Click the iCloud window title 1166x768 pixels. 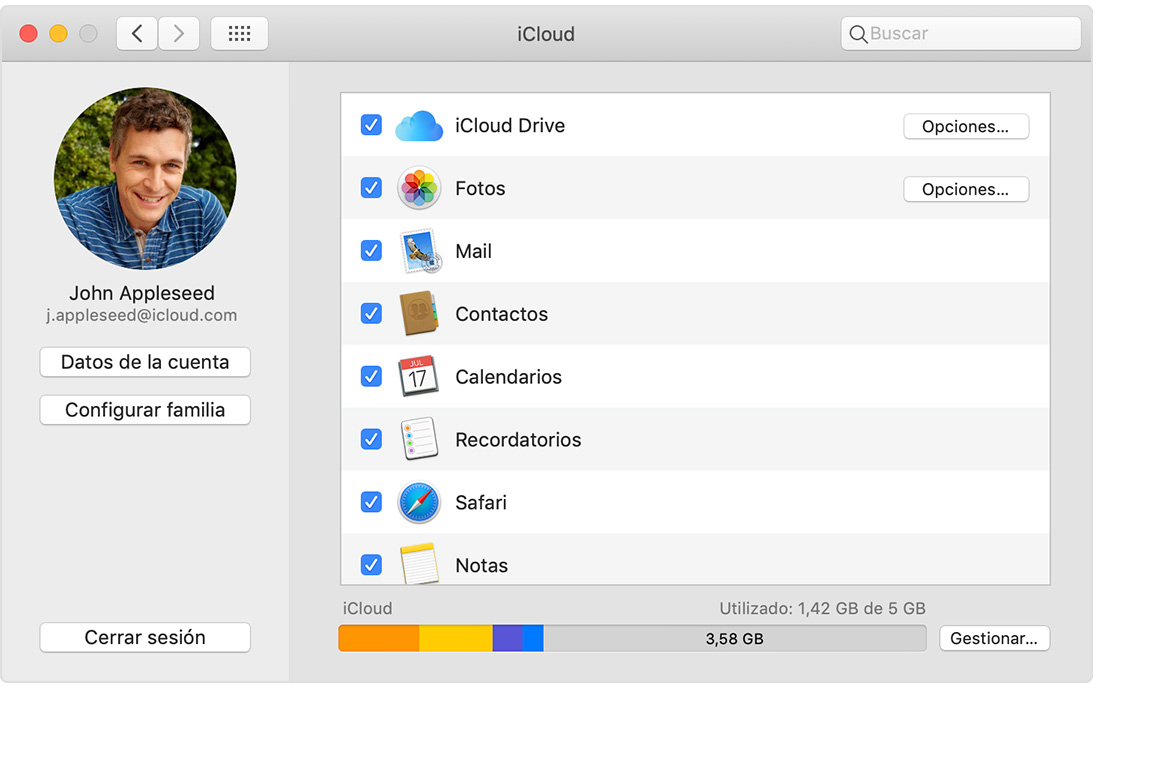click(x=546, y=34)
